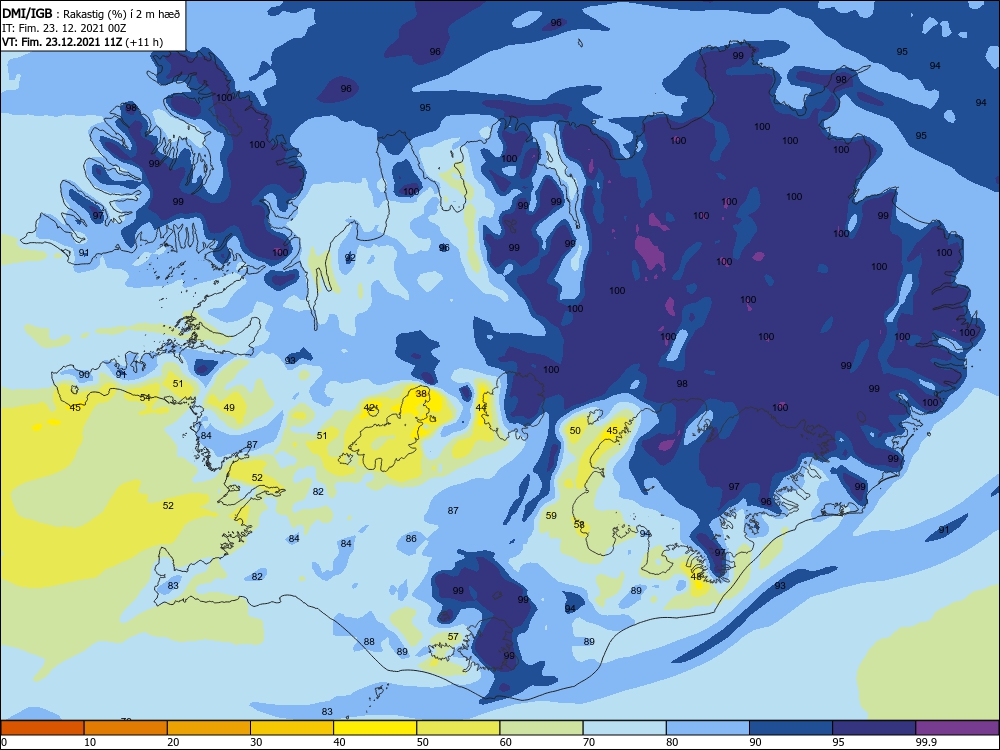This screenshot has width=1000, height=750.
Task: Click the '92' humidity value on the map
Action: 349,258
